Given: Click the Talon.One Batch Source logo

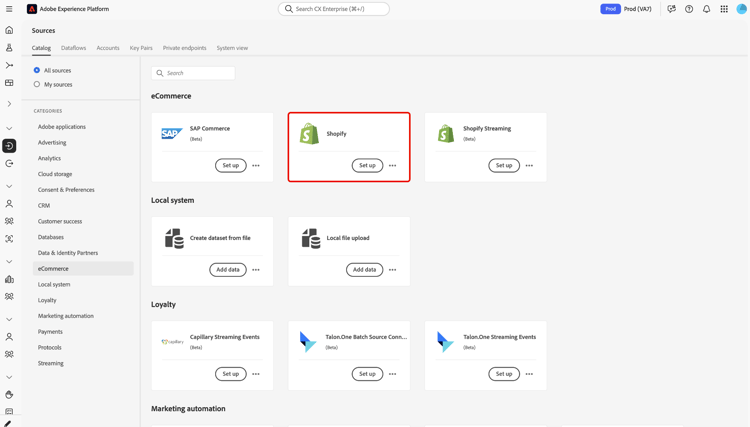Looking at the screenshot, I should 308,341.
